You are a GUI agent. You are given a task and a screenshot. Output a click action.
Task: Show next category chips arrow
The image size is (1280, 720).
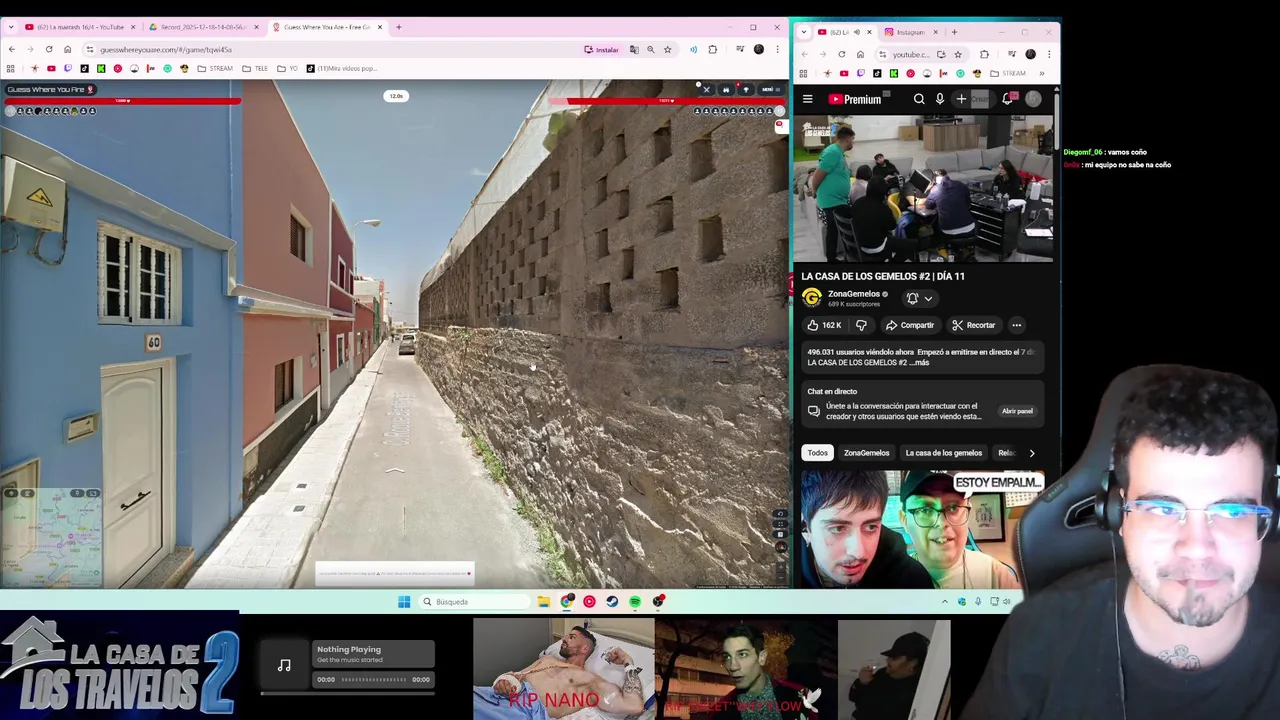1032,453
